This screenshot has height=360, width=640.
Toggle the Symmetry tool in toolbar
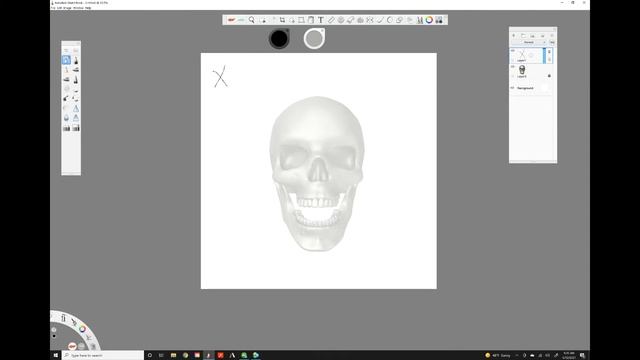370,20
